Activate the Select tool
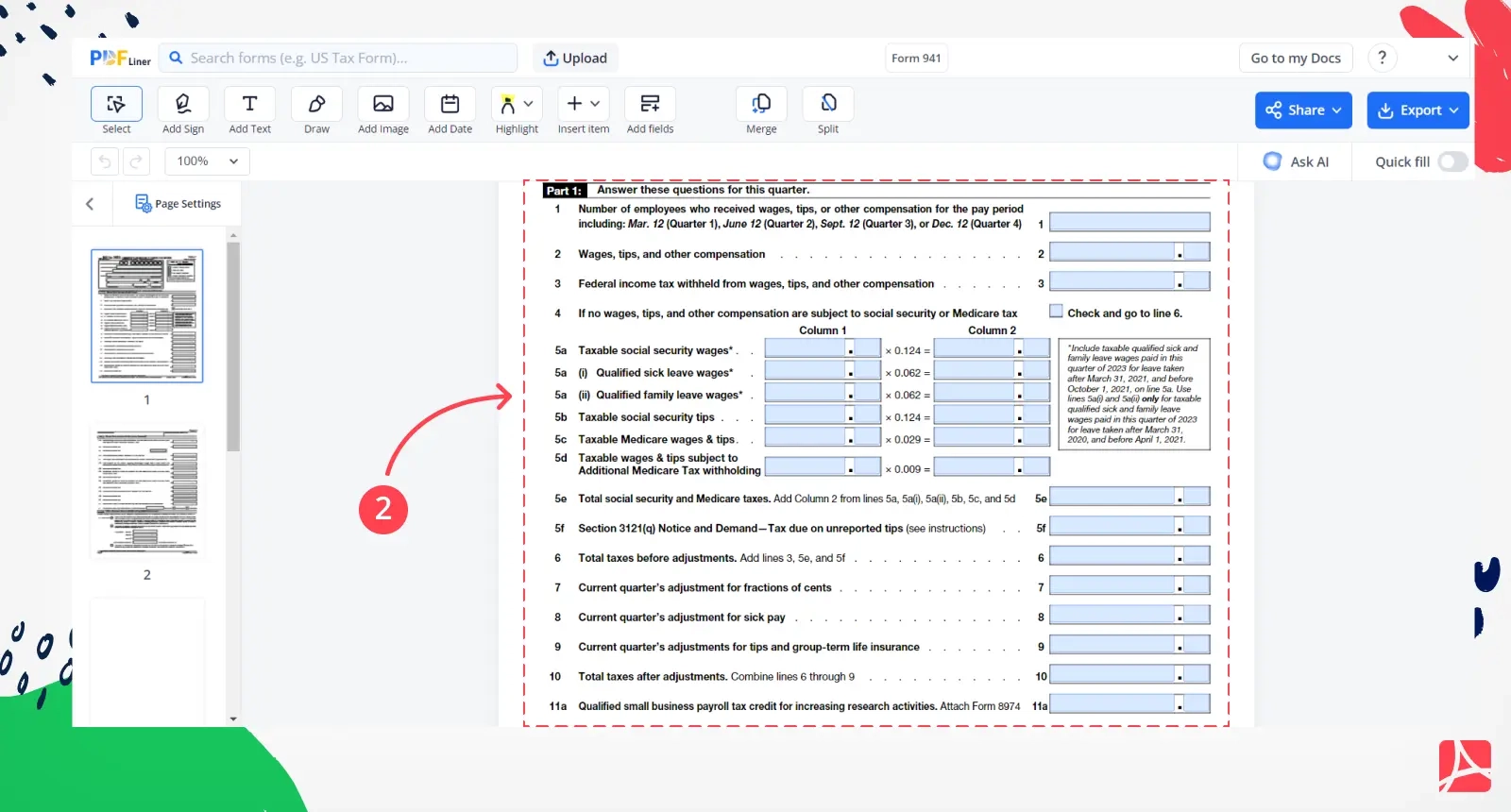 point(116,104)
